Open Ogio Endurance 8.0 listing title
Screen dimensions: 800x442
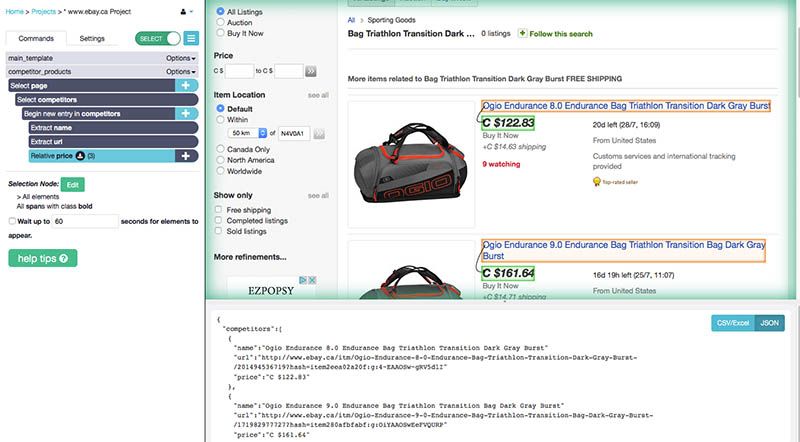[626, 106]
